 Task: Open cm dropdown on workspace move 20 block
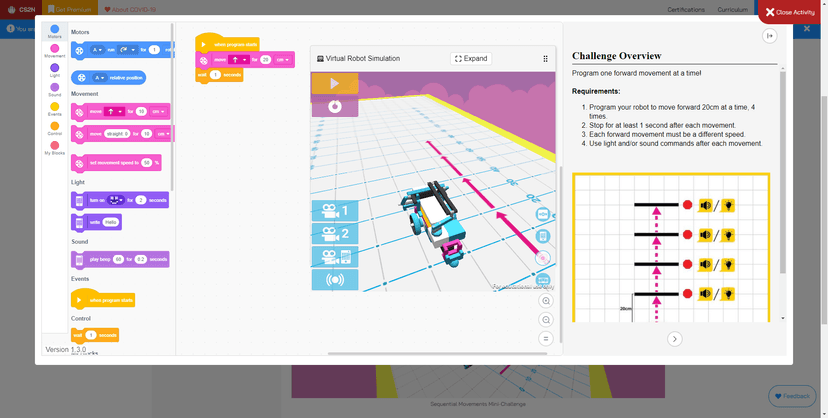tap(284, 60)
